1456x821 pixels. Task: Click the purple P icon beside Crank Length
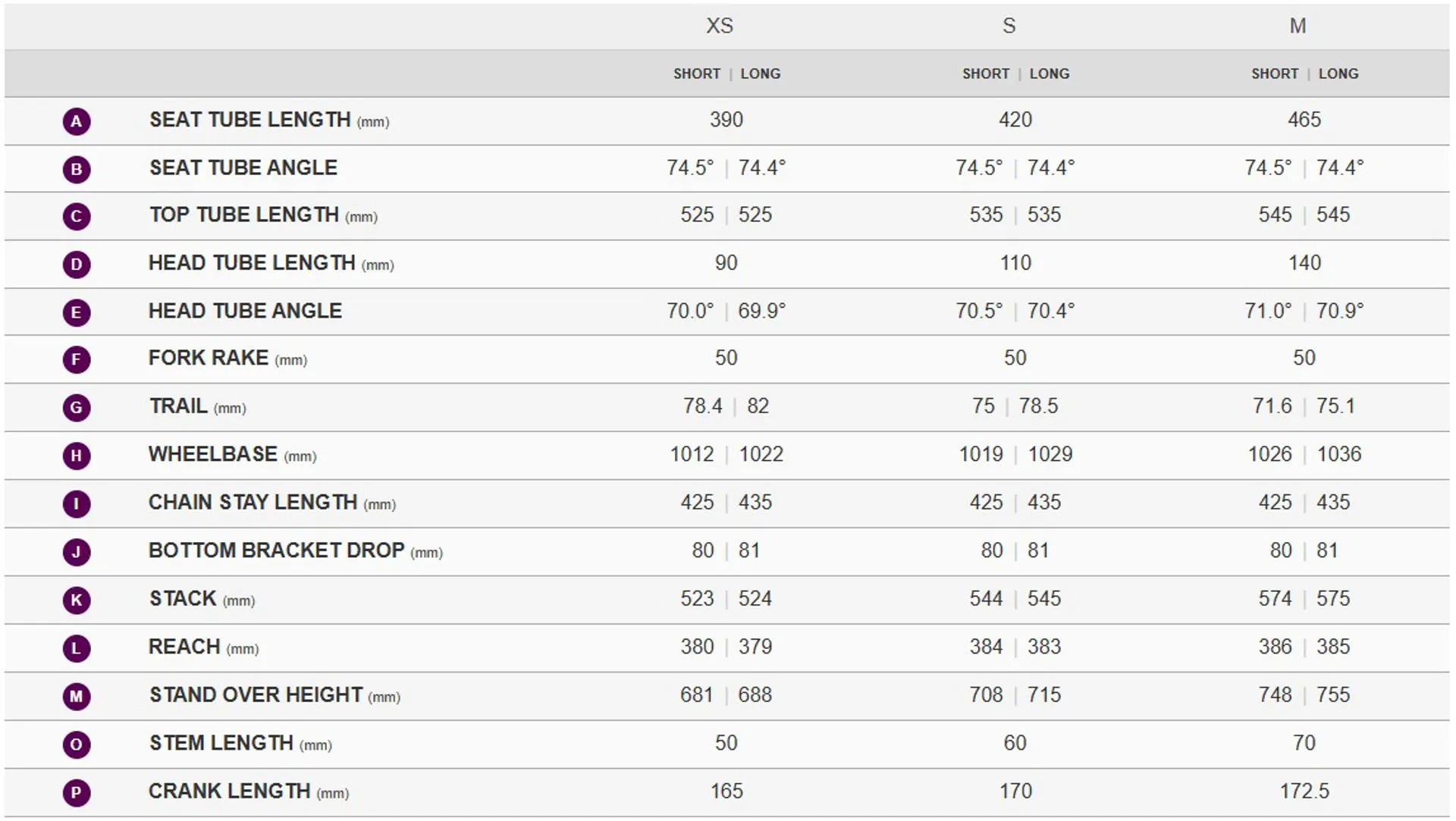point(77,793)
